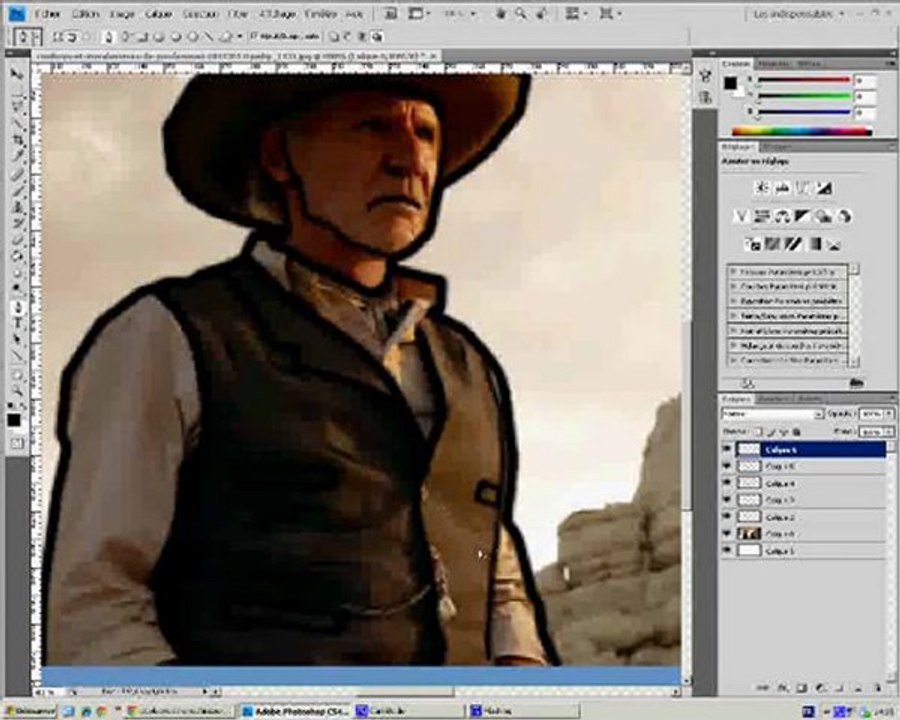Pick the Text tool in the left toolbox

coord(17,323)
